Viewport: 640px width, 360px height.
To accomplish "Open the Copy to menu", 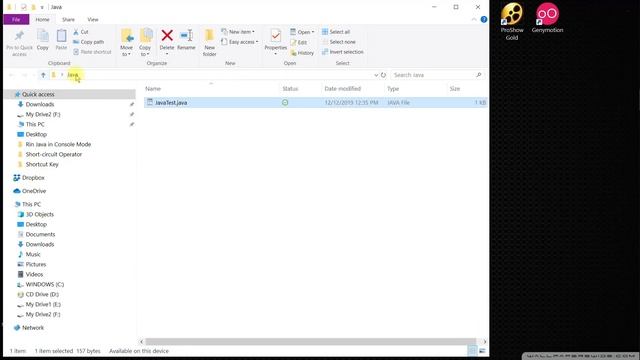I will 145,42.
